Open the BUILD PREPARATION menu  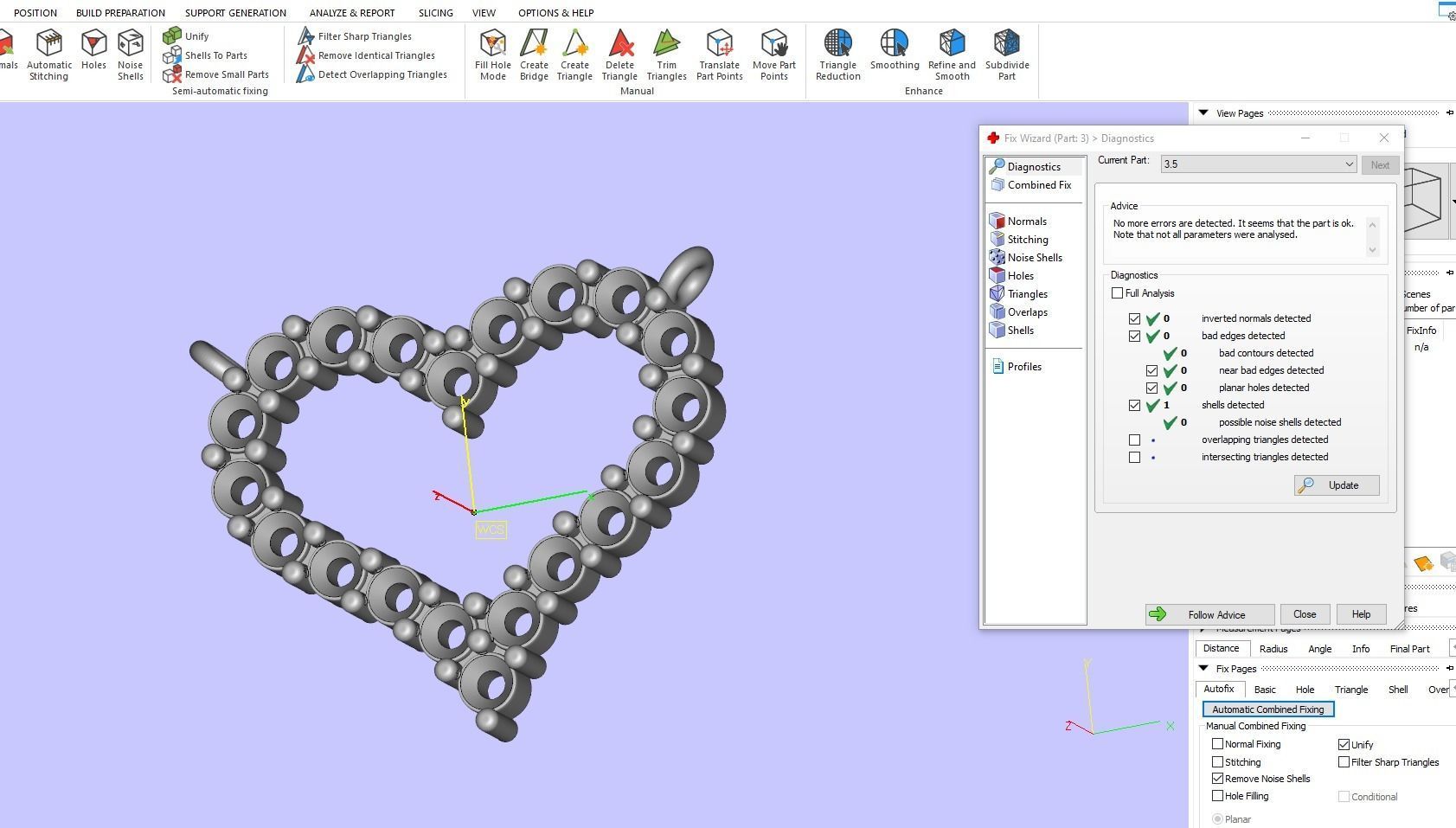click(x=120, y=12)
